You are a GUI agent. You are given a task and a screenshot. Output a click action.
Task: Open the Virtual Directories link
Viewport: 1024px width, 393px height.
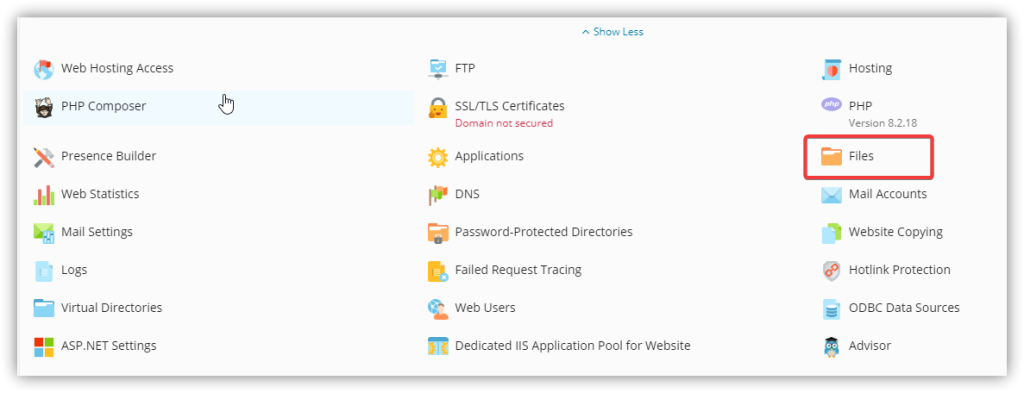(x=112, y=307)
